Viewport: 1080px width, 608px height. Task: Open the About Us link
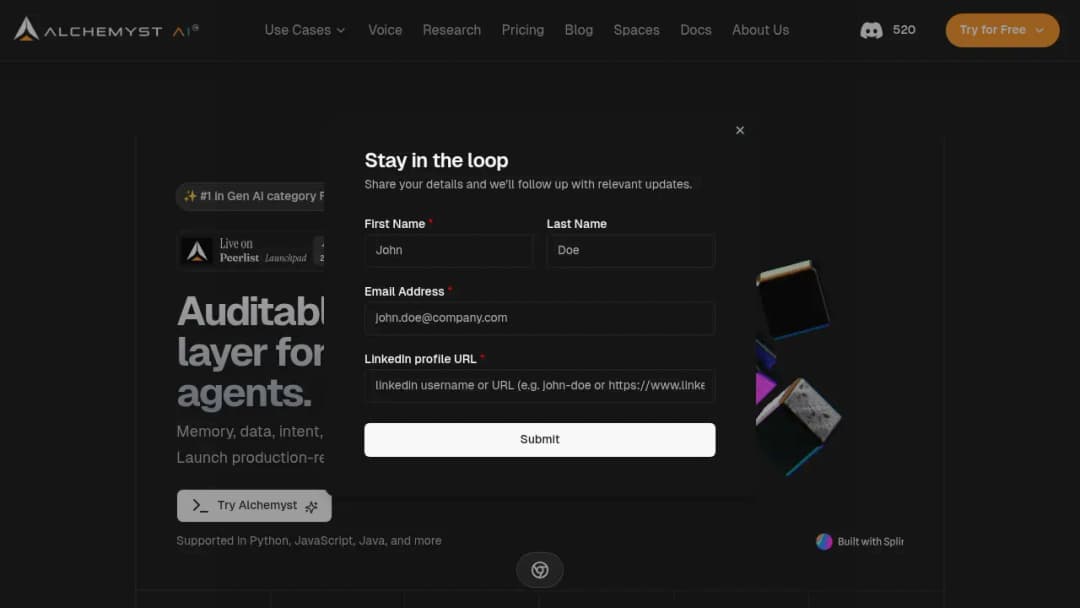760,30
